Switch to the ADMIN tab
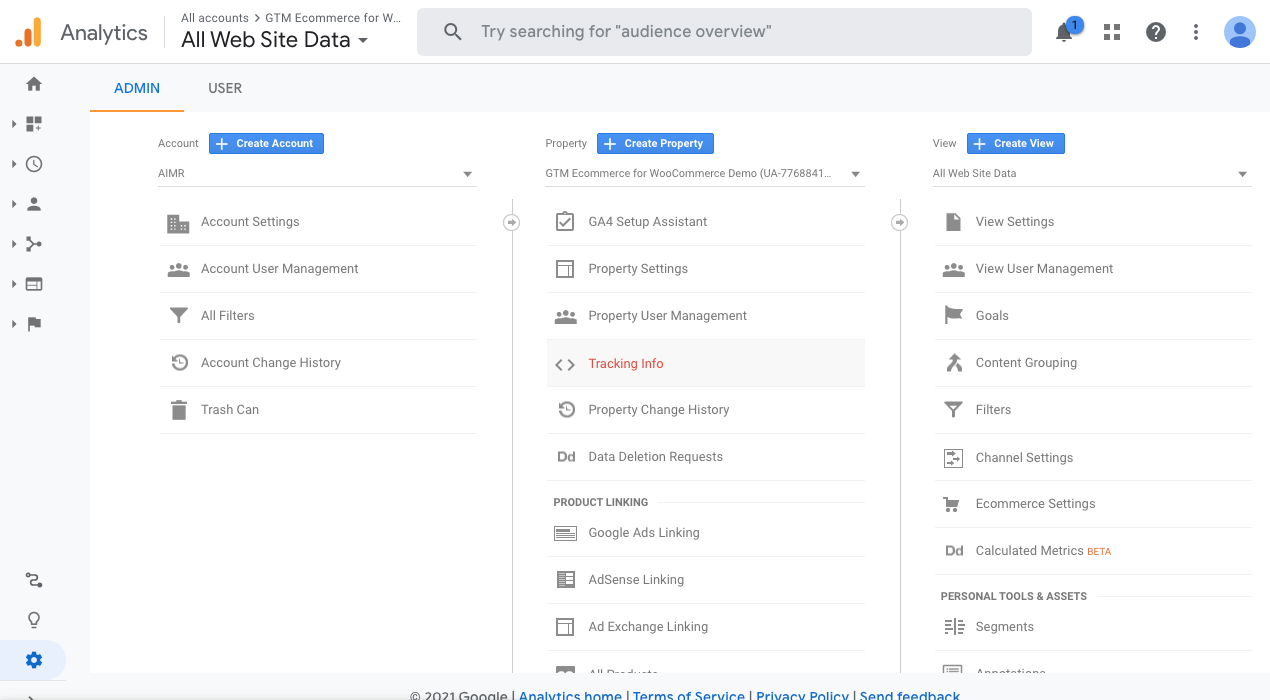The width and height of the screenshot is (1270, 700). [x=137, y=88]
